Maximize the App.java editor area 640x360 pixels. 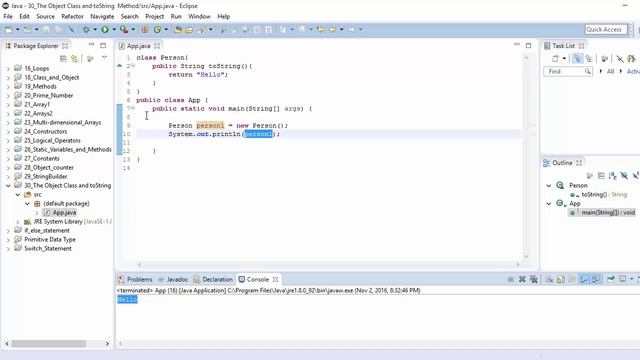[529, 45]
